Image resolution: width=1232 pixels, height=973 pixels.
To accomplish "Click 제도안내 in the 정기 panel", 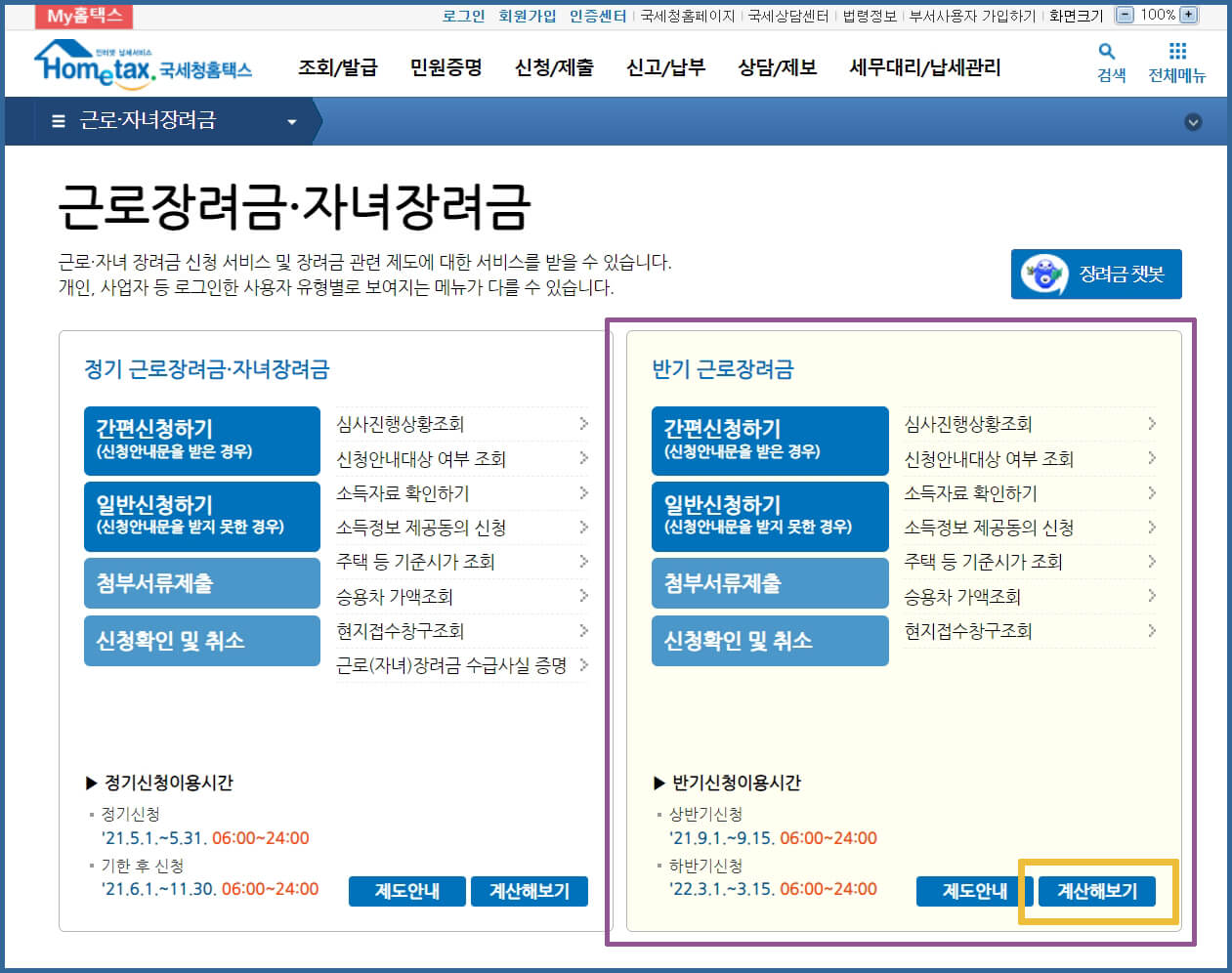I will (x=407, y=890).
